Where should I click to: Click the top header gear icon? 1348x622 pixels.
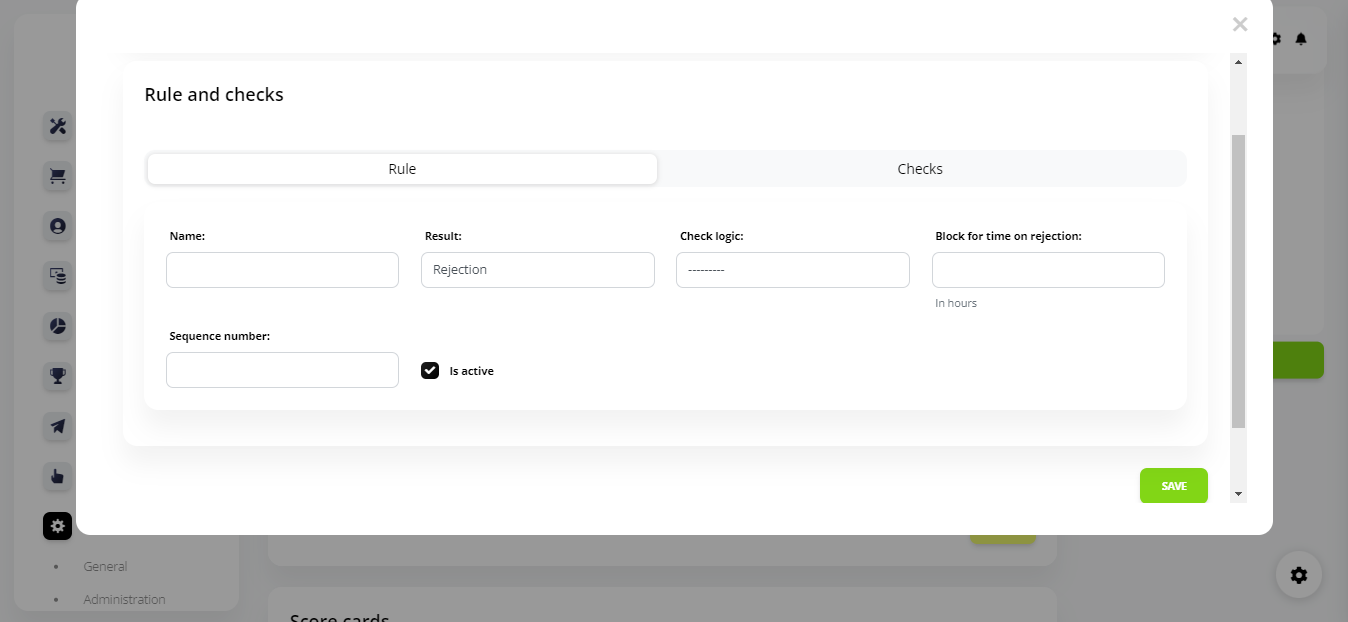pyautogui.click(x=1277, y=39)
